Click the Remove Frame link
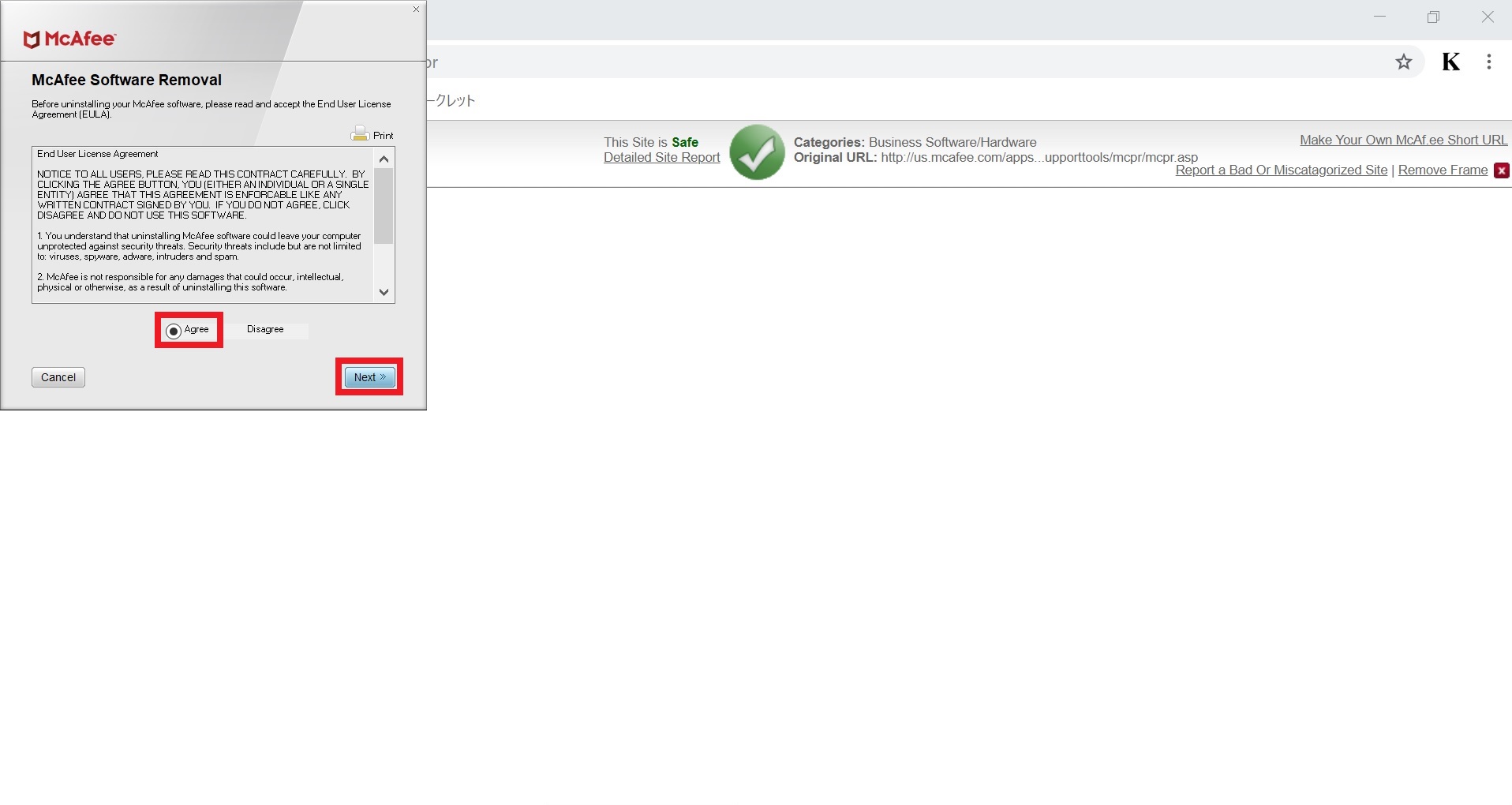The width and height of the screenshot is (1512, 805). click(x=1443, y=170)
